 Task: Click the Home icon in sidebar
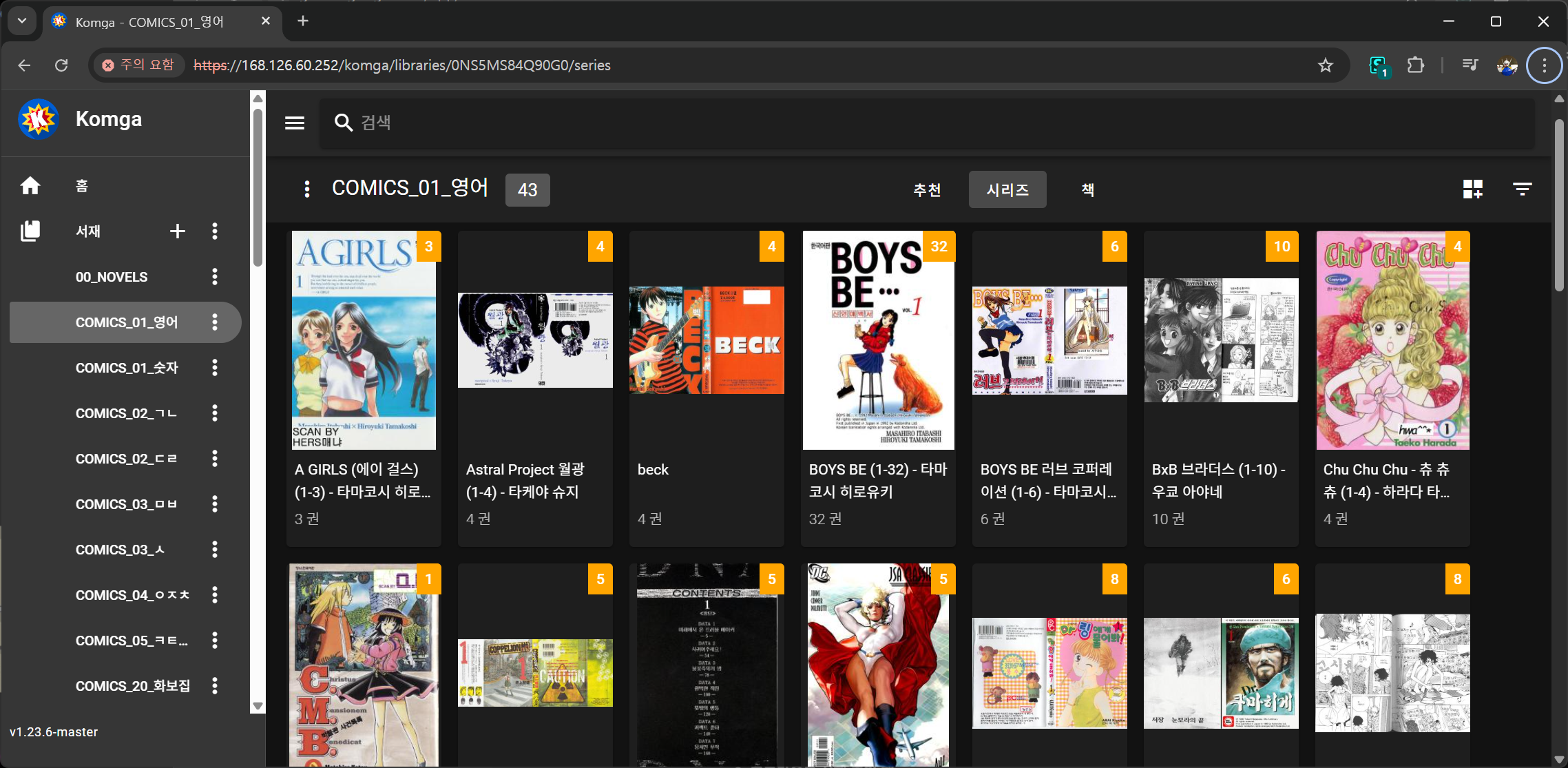[30, 185]
